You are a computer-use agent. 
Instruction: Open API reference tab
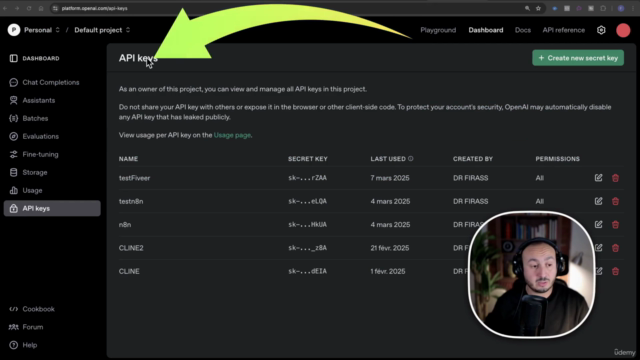click(x=563, y=30)
